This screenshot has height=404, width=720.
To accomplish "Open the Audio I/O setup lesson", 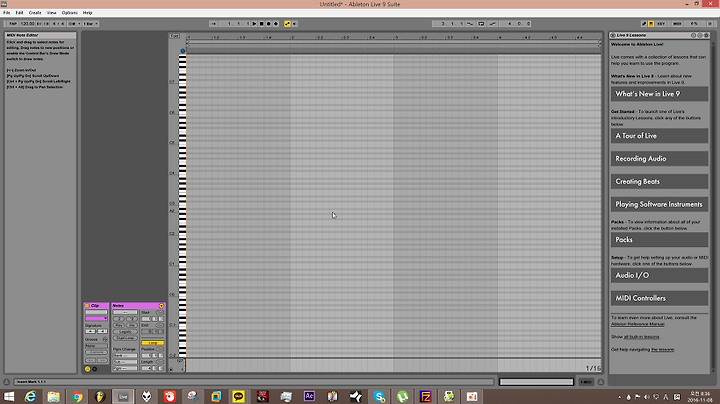I will click(659, 275).
